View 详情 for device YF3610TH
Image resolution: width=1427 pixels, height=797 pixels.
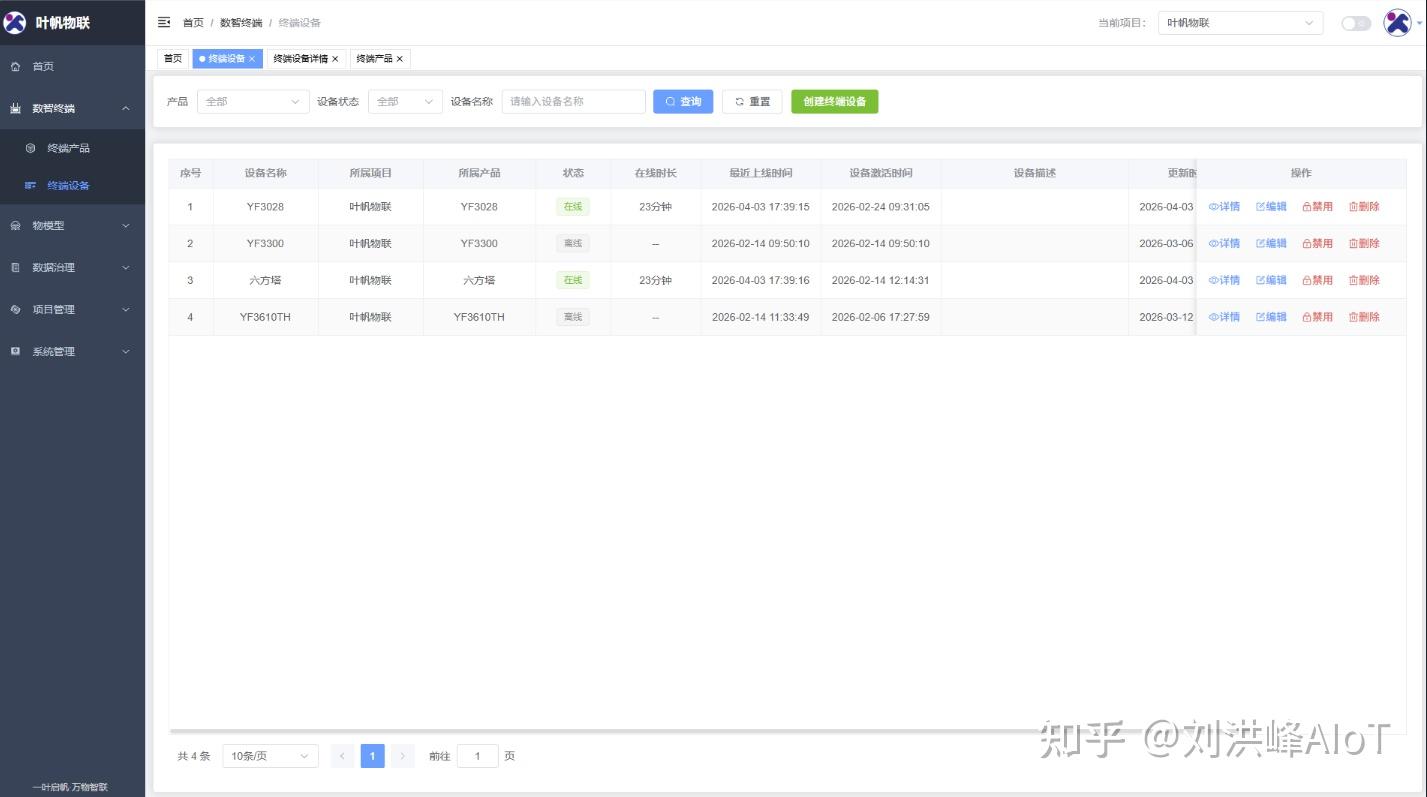pos(1224,317)
